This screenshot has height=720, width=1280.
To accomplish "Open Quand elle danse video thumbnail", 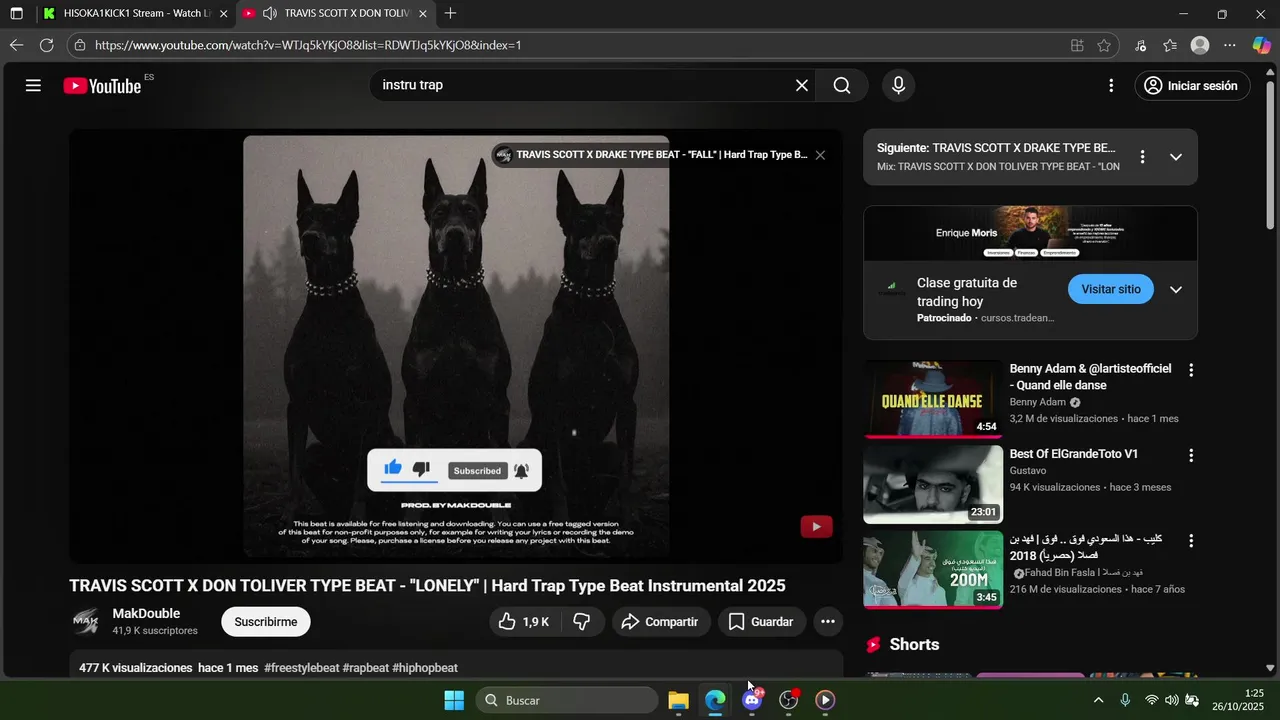I will pyautogui.click(x=933, y=400).
